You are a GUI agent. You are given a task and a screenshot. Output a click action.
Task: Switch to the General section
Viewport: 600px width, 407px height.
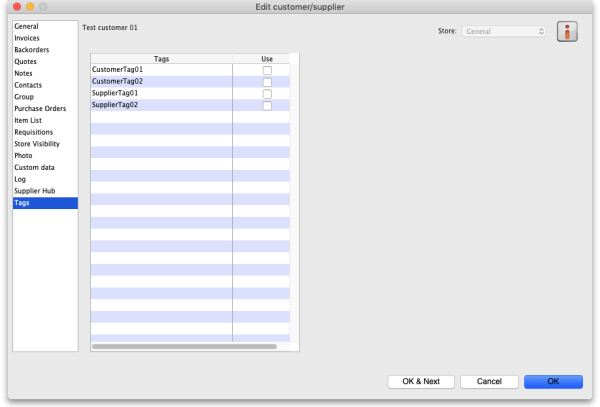tap(27, 27)
